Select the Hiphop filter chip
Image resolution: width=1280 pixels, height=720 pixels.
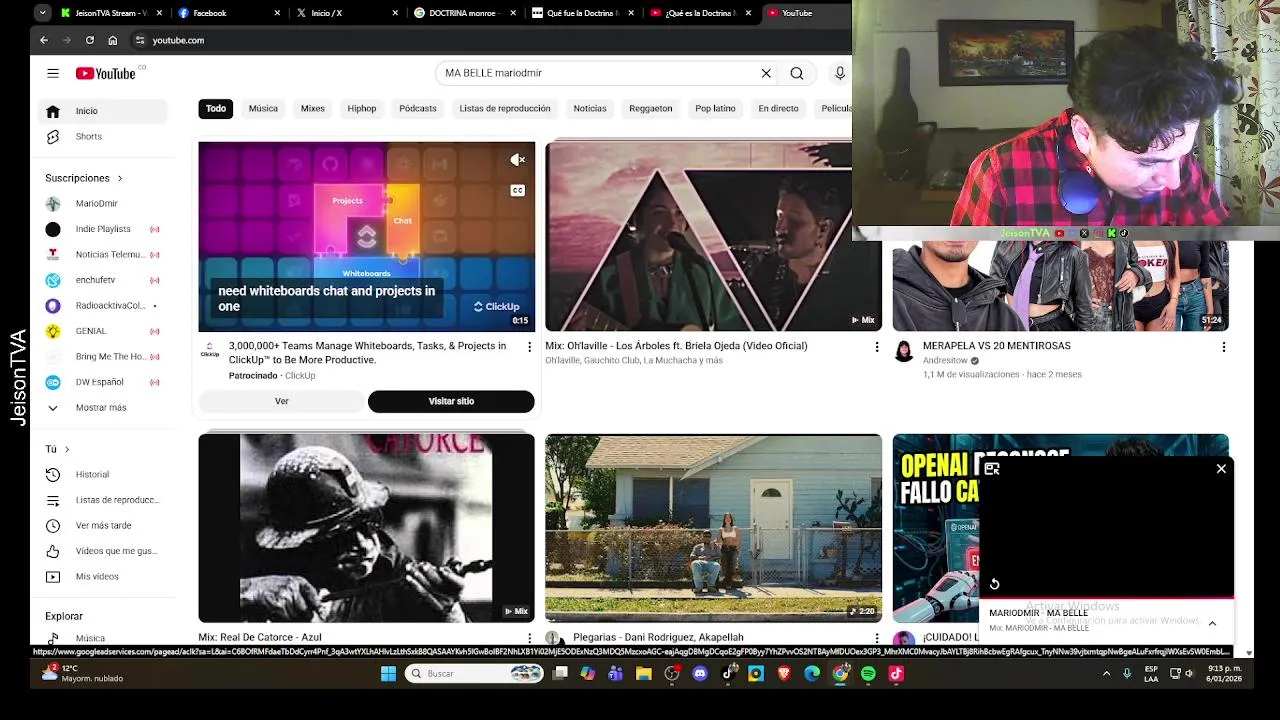362,108
